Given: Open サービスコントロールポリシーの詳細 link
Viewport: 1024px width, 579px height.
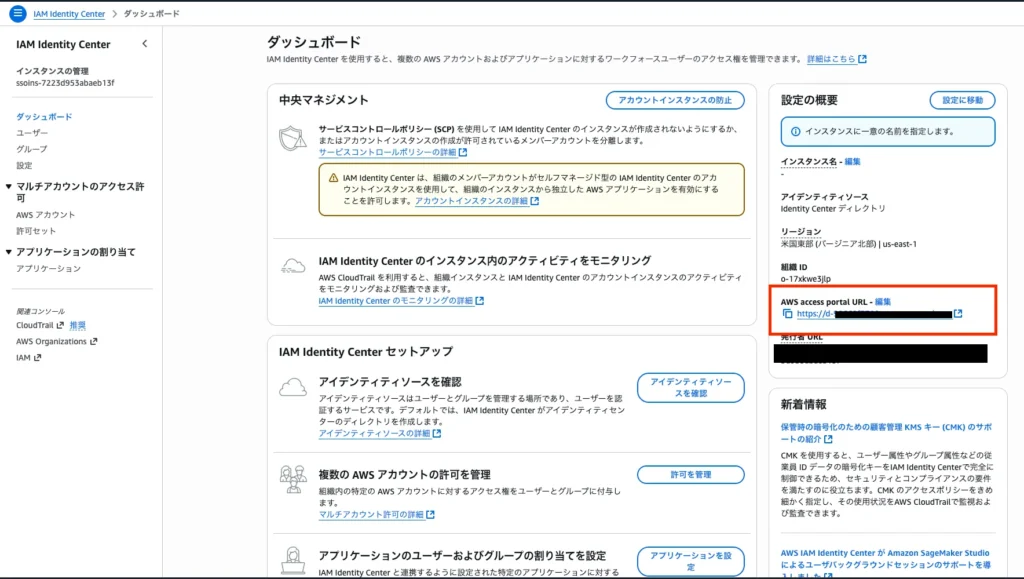Looking at the screenshot, I should pyautogui.click(x=387, y=152).
